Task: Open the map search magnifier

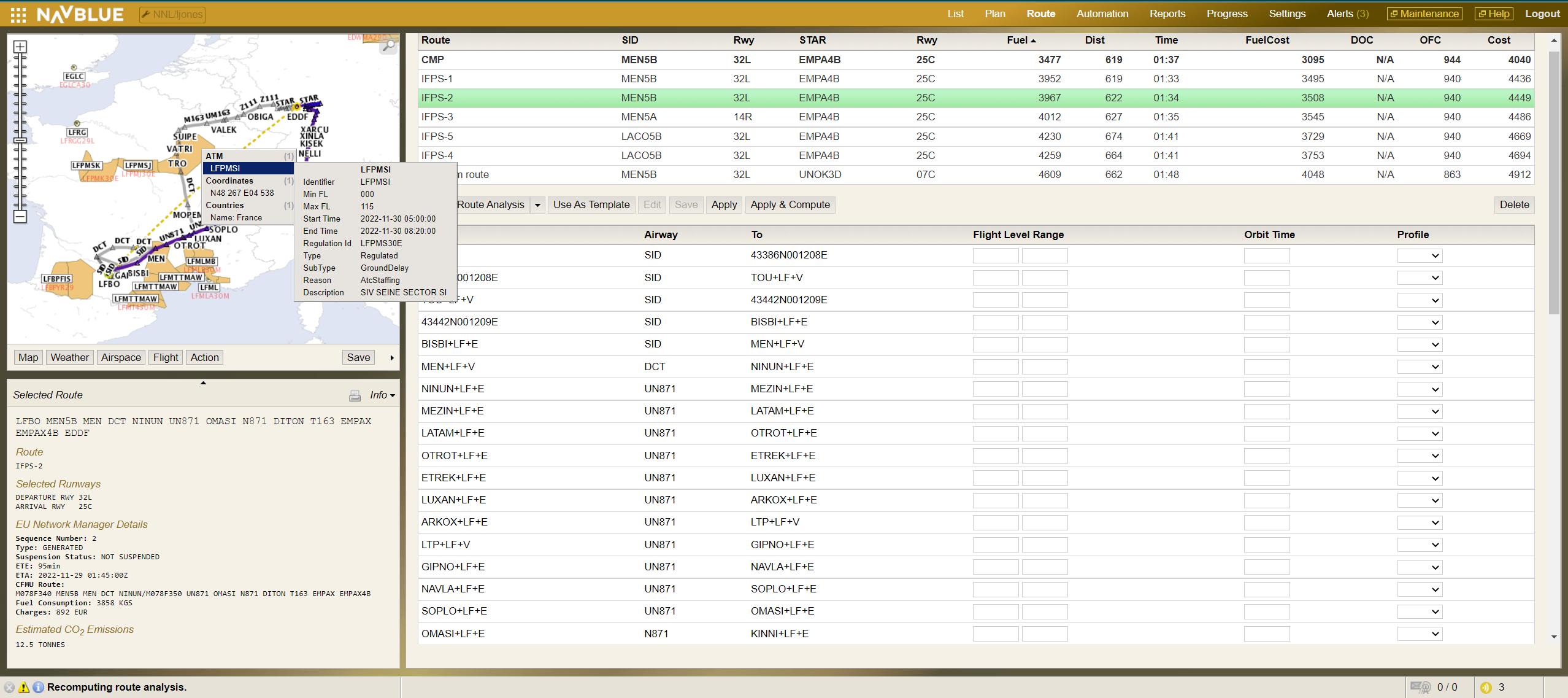Action: click(388, 45)
